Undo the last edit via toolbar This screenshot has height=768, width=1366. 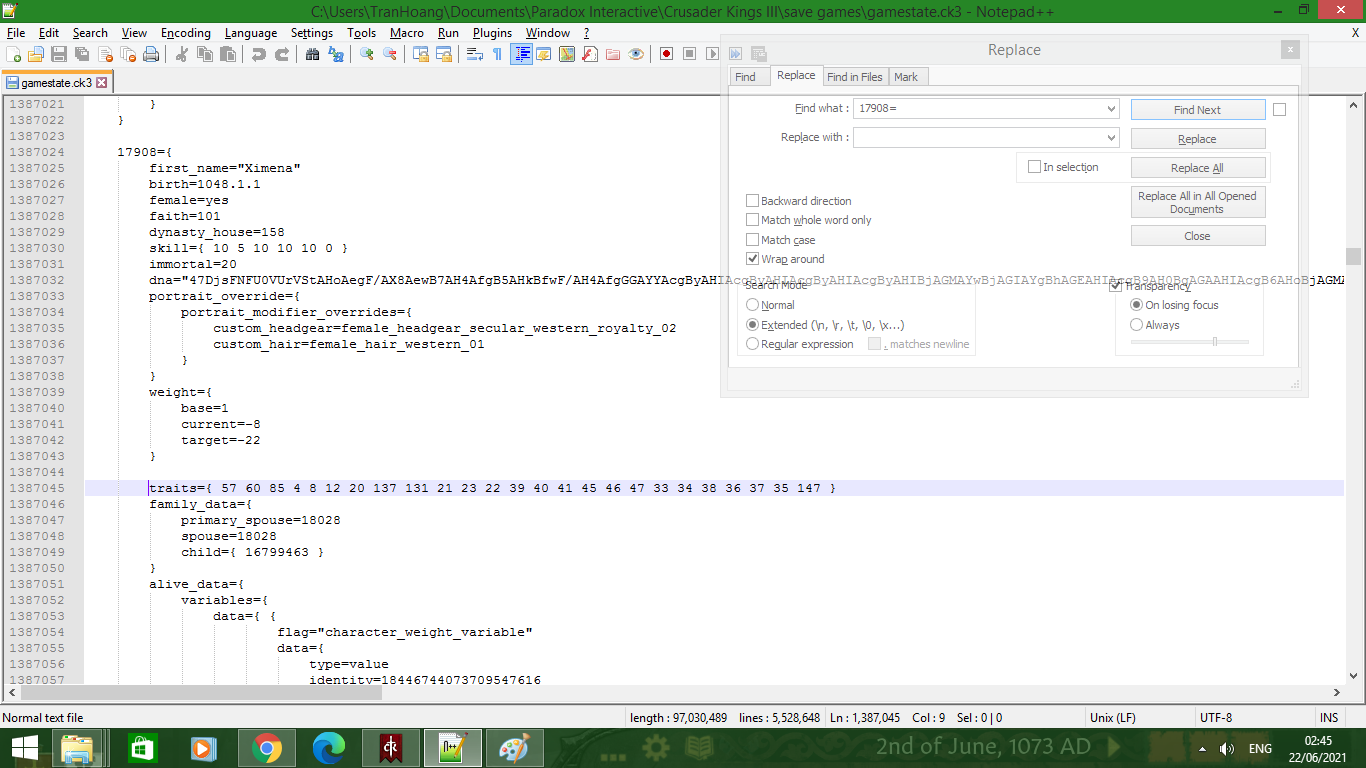pos(259,54)
